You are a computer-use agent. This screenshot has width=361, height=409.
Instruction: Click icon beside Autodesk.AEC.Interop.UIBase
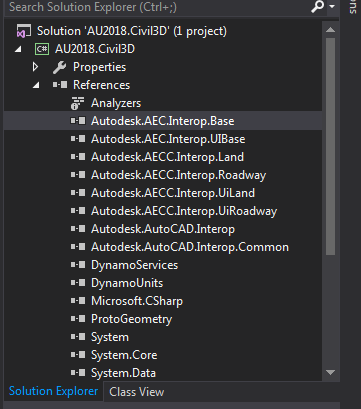[x=78, y=139]
